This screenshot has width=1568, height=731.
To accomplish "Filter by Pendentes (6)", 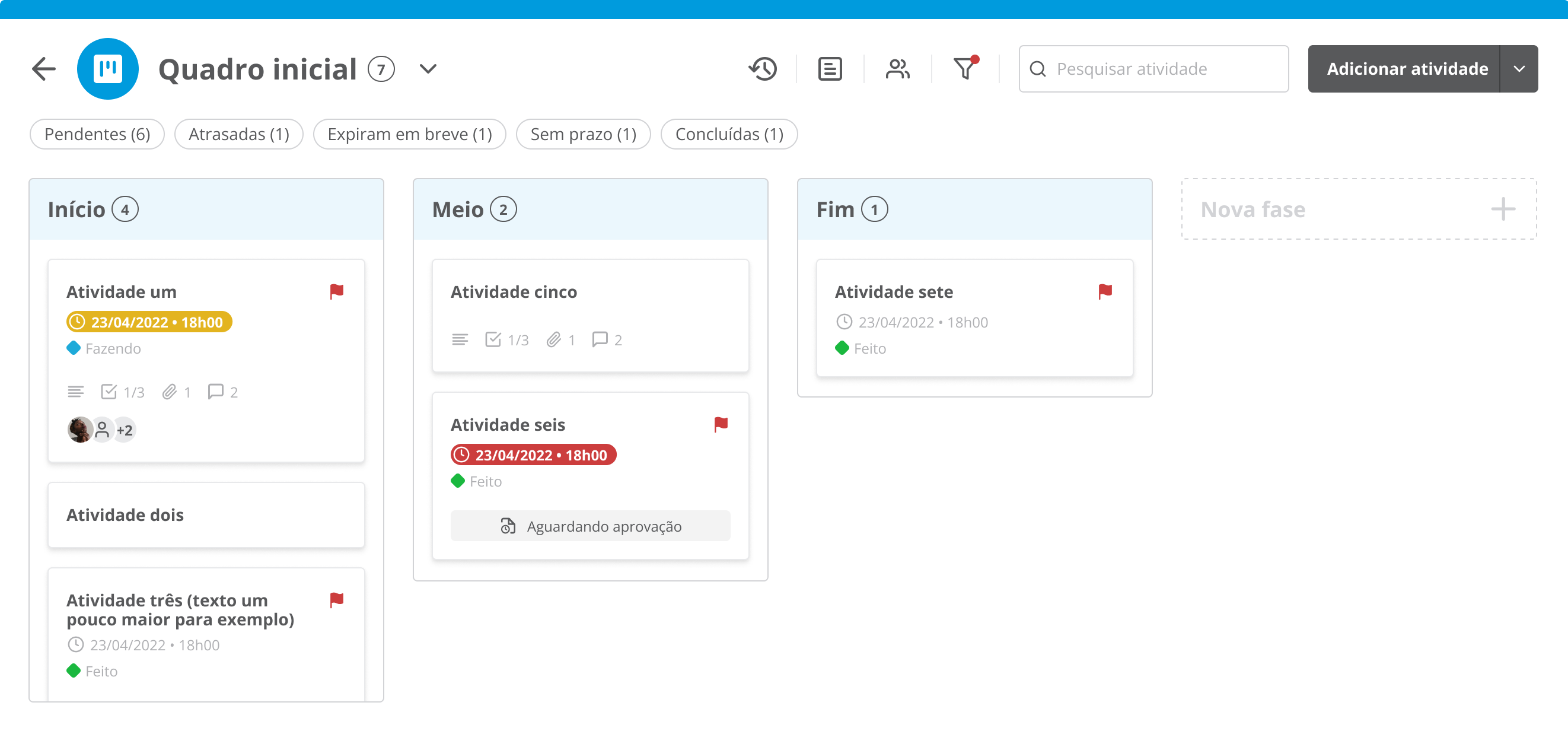I will click(x=97, y=134).
